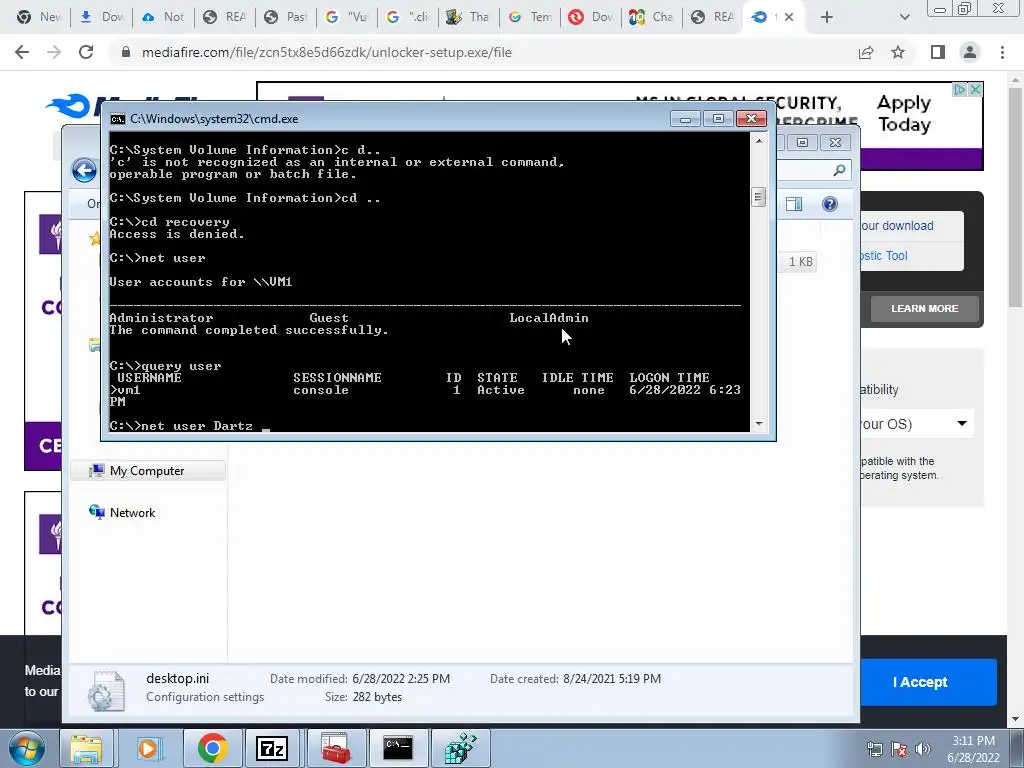
Task: Switch to the 'Cha' tab
Action: pyautogui.click(x=652, y=17)
